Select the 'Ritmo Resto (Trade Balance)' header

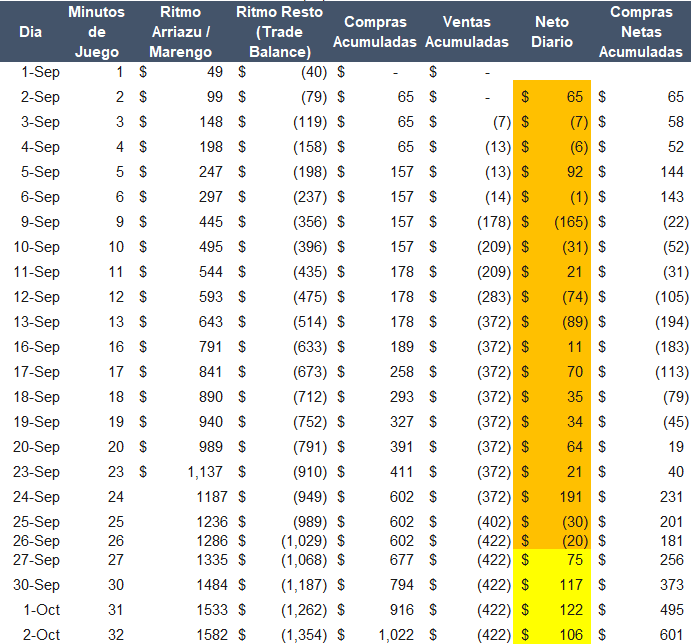(x=280, y=32)
